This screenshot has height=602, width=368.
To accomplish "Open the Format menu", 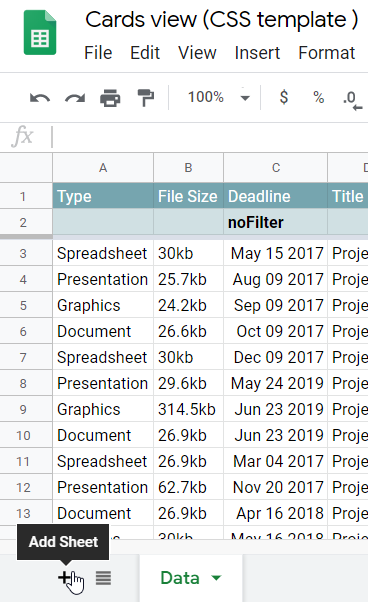I will 327,53.
